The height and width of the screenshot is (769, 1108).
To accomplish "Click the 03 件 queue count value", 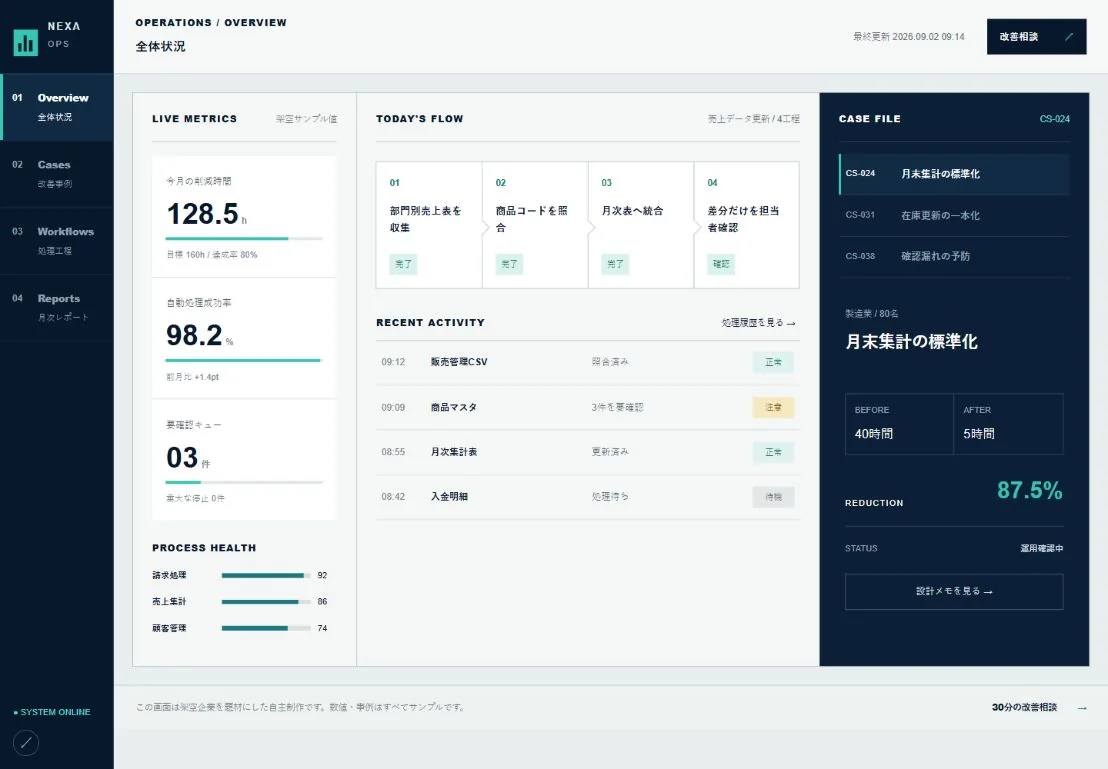I will pyautogui.click(x=188, y=458).
